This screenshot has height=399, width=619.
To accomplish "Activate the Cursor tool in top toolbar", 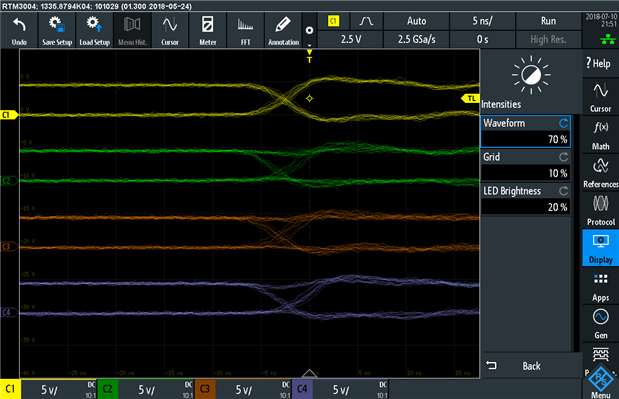I will pyautogui.click(x=170, y=30).
